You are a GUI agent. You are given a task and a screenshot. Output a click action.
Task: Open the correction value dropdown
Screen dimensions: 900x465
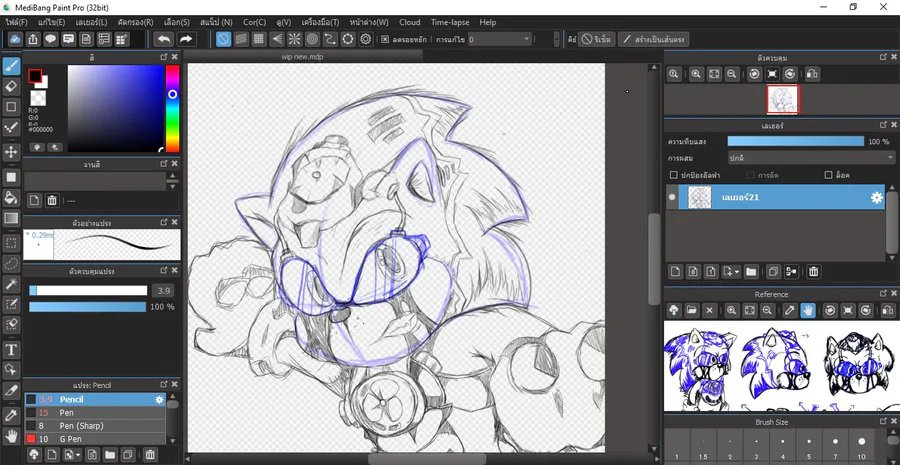click(x=499, y=40)
